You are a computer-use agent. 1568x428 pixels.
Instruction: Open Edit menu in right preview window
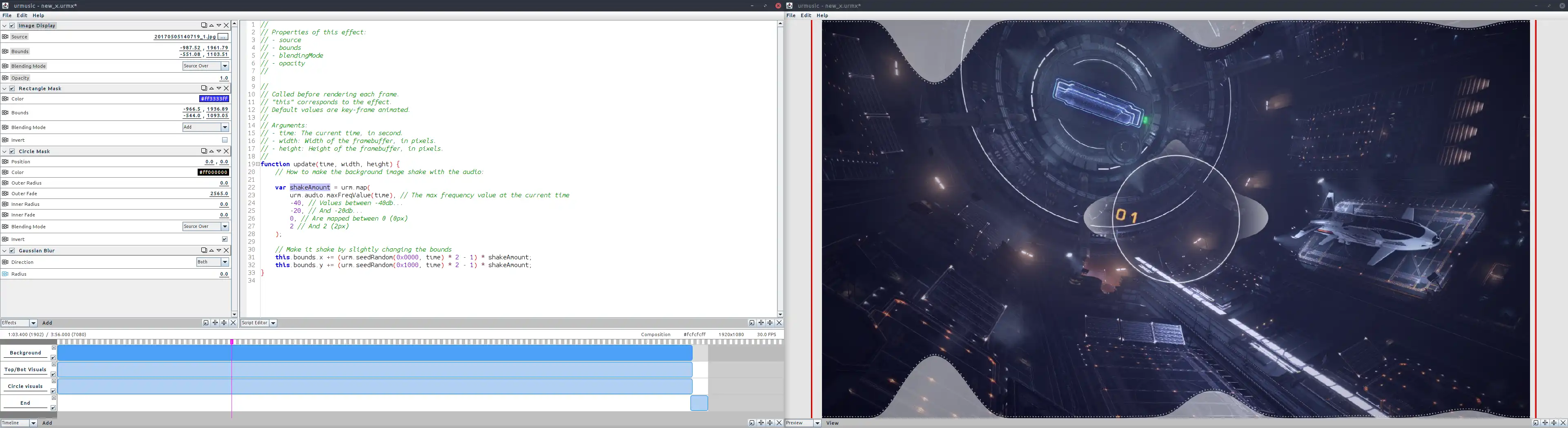806,15
